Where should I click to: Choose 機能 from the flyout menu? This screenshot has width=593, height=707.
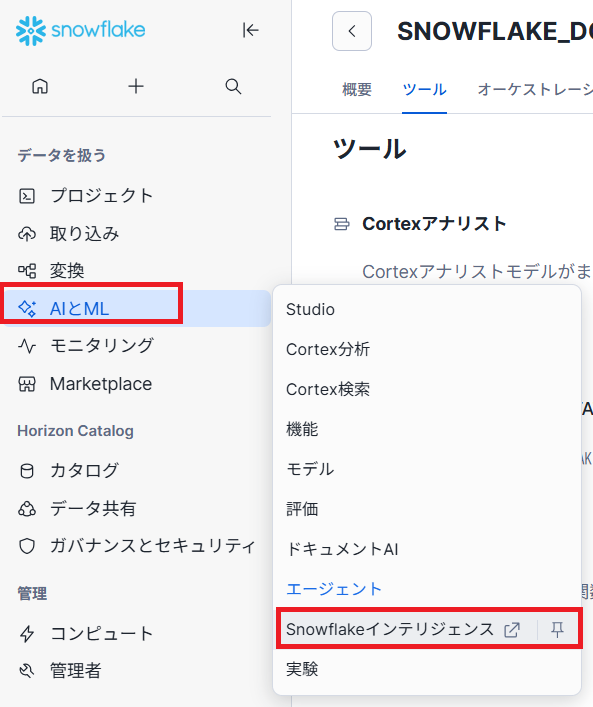click(x=427, y=429)
